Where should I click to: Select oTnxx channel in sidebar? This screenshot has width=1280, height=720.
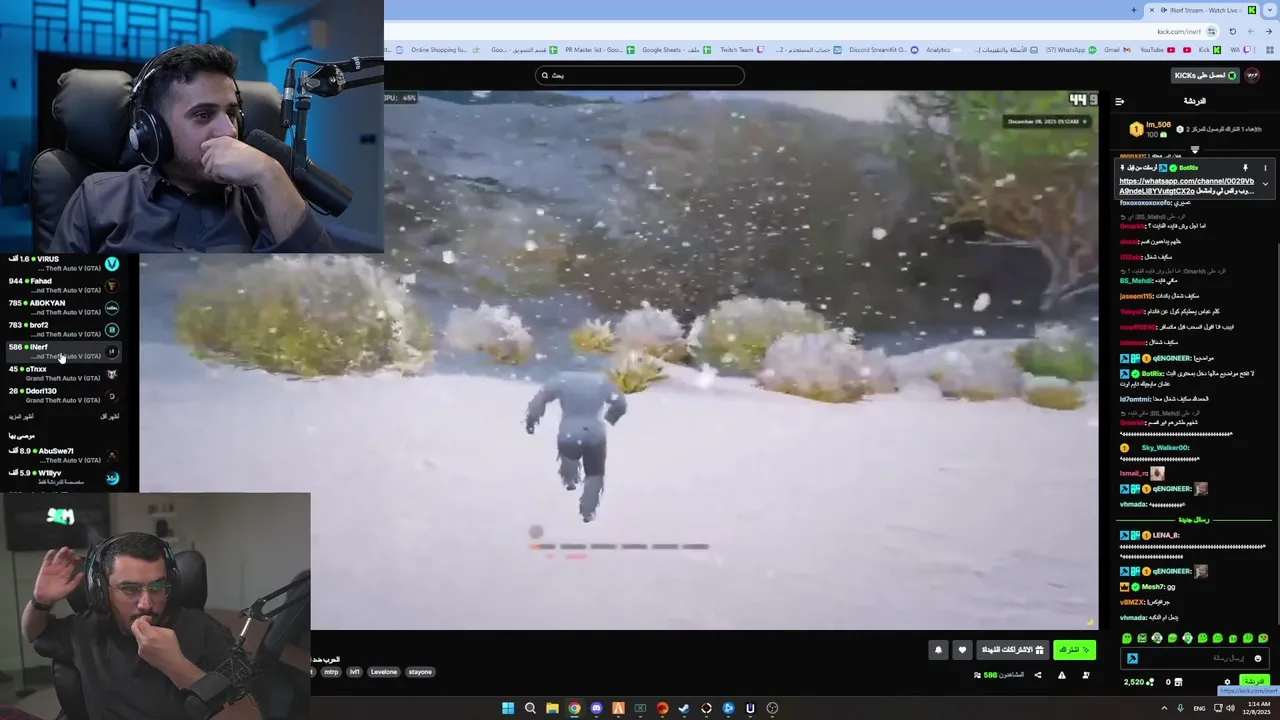[62, 373]
